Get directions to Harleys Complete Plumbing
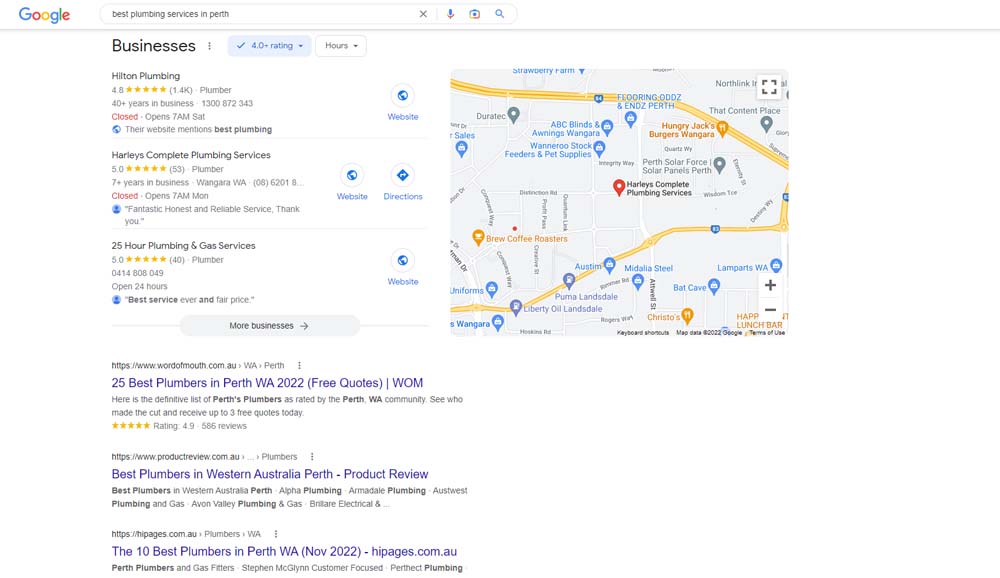 click(x=402, y=175)
